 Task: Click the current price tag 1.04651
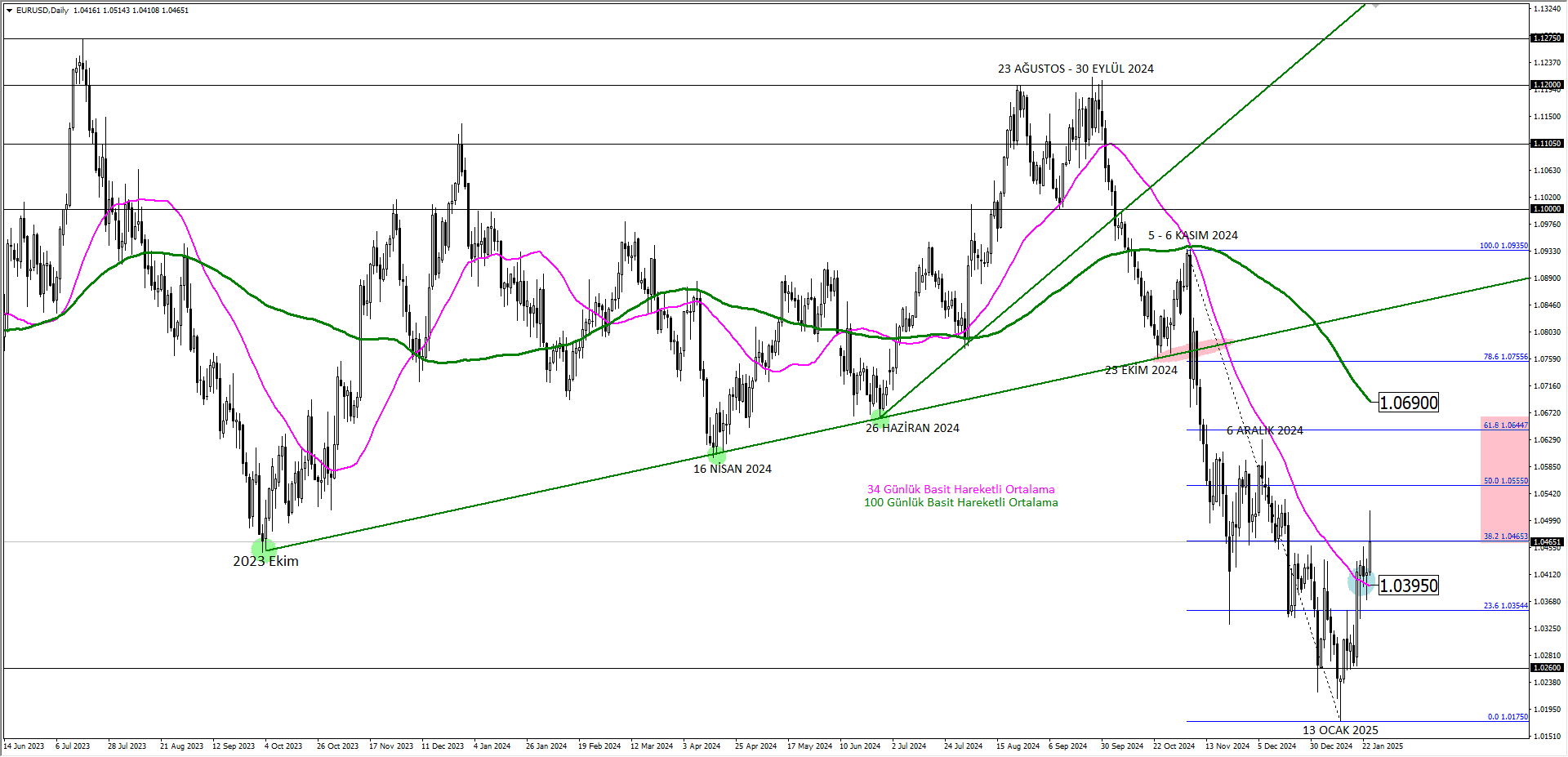tap(1547, 542)
